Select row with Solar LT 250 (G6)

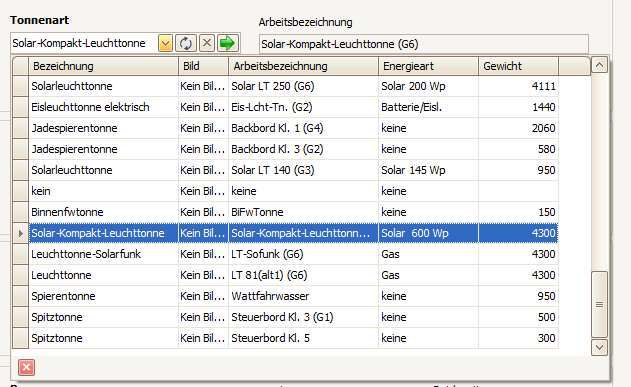(x=285, y=86)
